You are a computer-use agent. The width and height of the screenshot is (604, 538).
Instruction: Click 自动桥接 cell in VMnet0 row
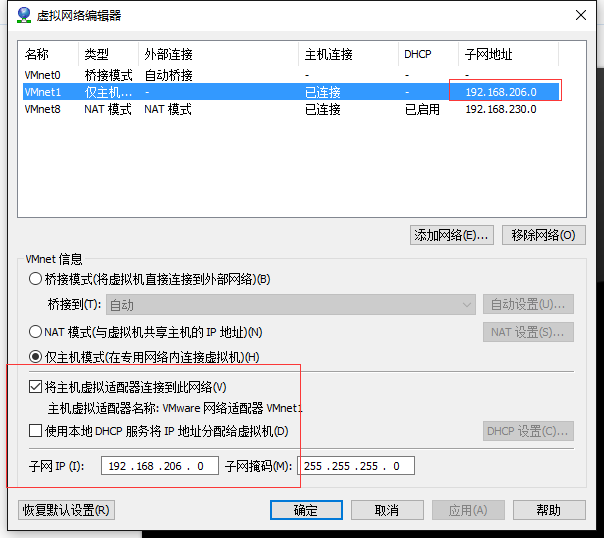tap(168, 75)
